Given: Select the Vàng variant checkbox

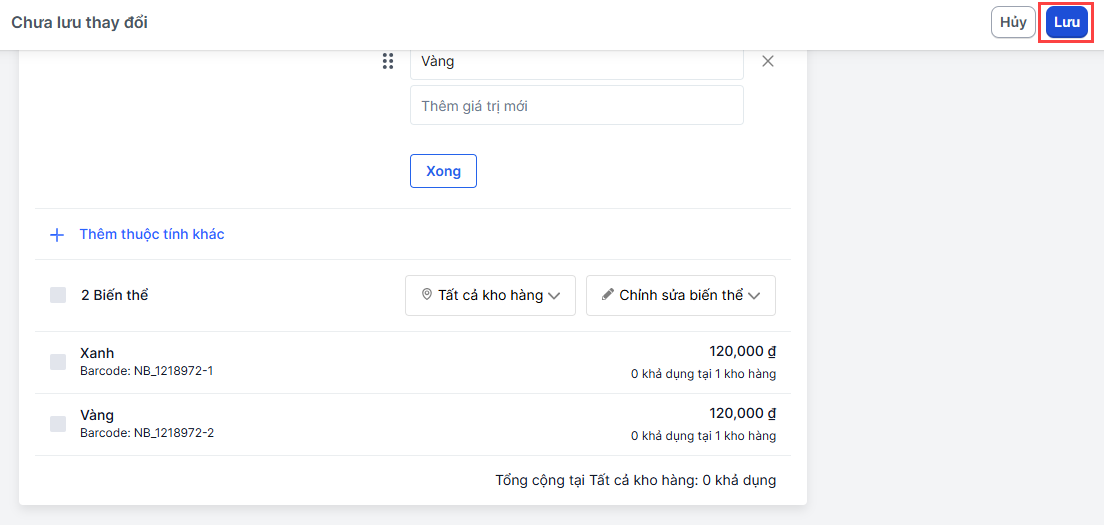Looking at the screenshot, I should point(58,424).
